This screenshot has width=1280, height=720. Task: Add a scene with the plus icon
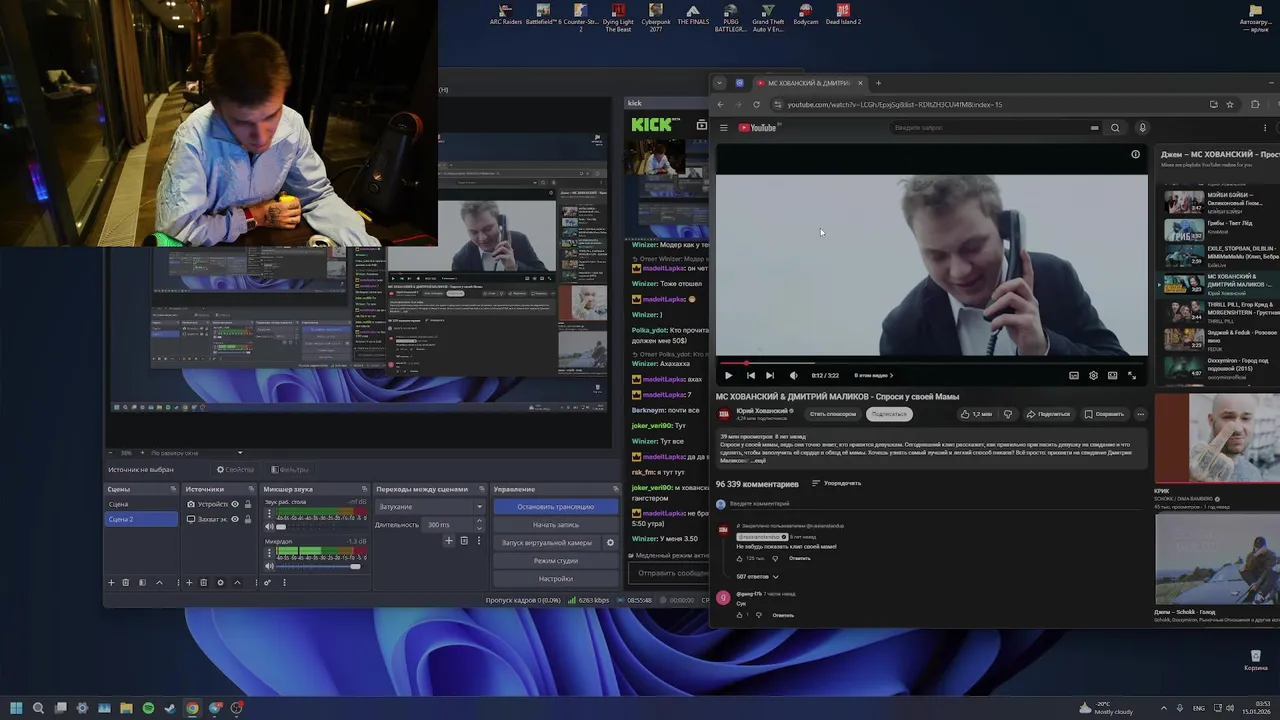[111, 582]
